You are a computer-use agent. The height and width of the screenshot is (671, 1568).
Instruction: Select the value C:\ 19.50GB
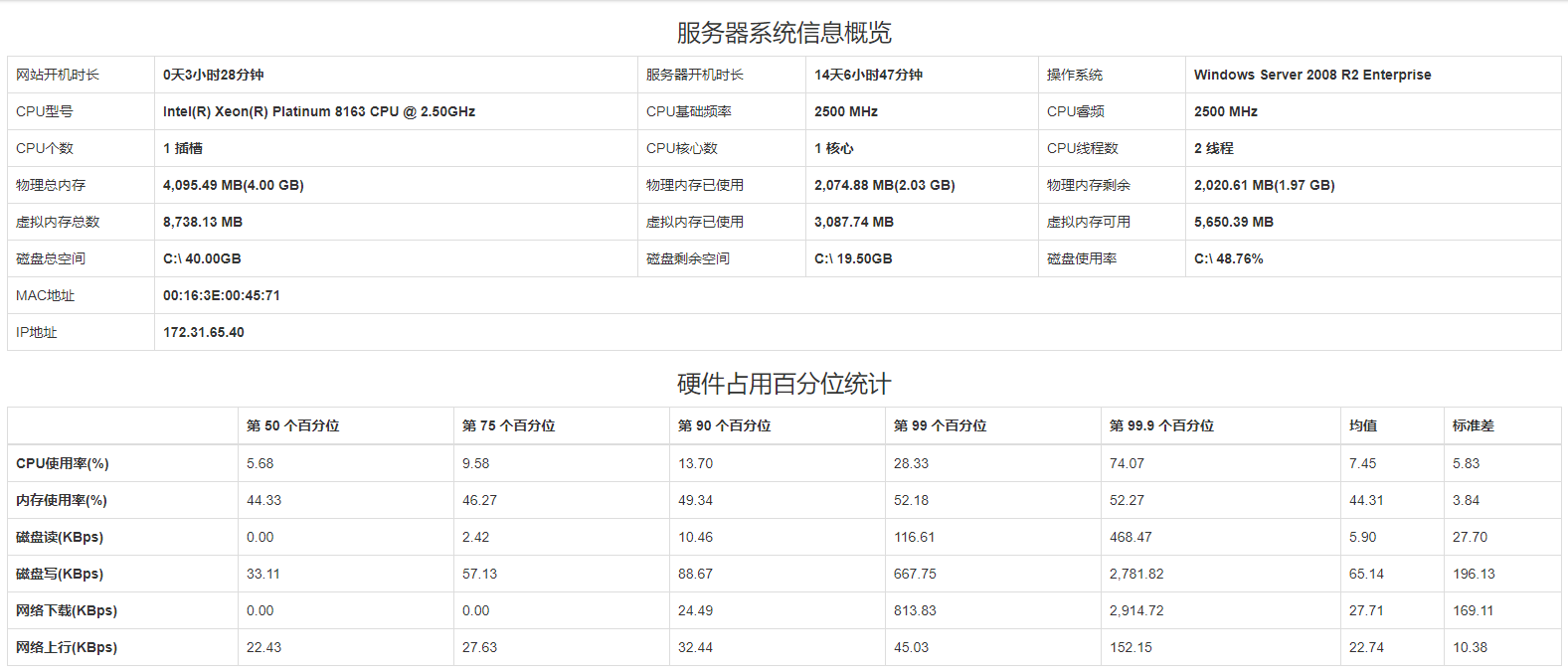pos(853,258)
